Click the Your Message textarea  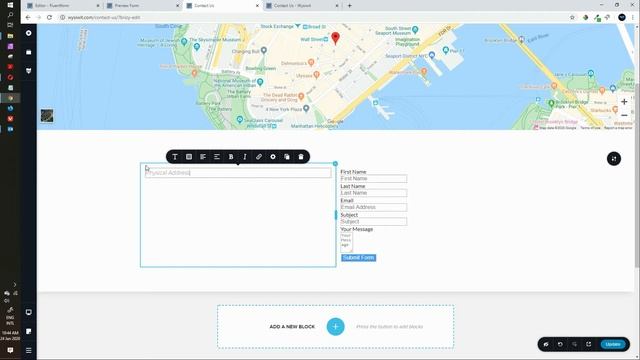[x=347, y=242]
